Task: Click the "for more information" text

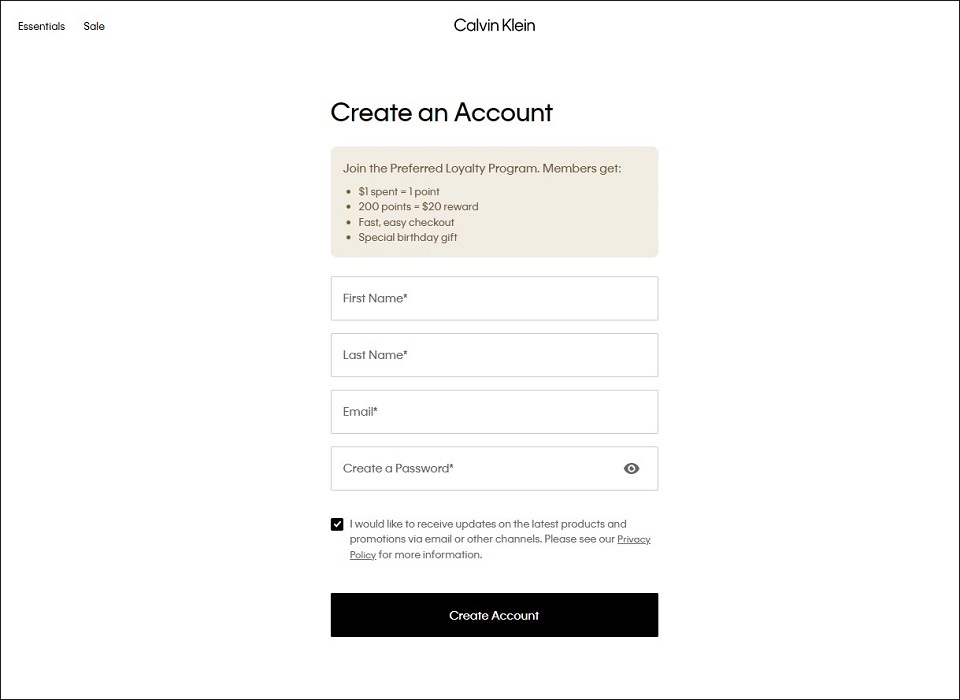Action: (x=430, y=555)
